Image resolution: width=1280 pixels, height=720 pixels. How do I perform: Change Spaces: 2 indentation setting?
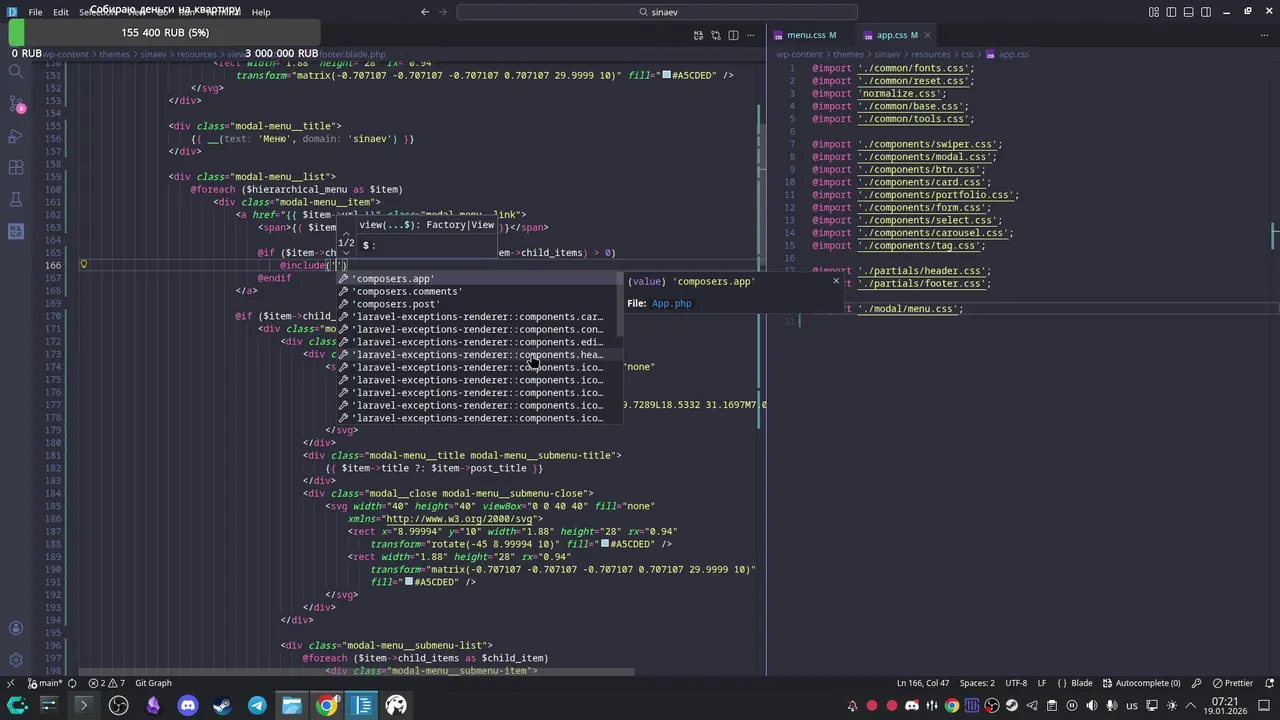point(977,683)
